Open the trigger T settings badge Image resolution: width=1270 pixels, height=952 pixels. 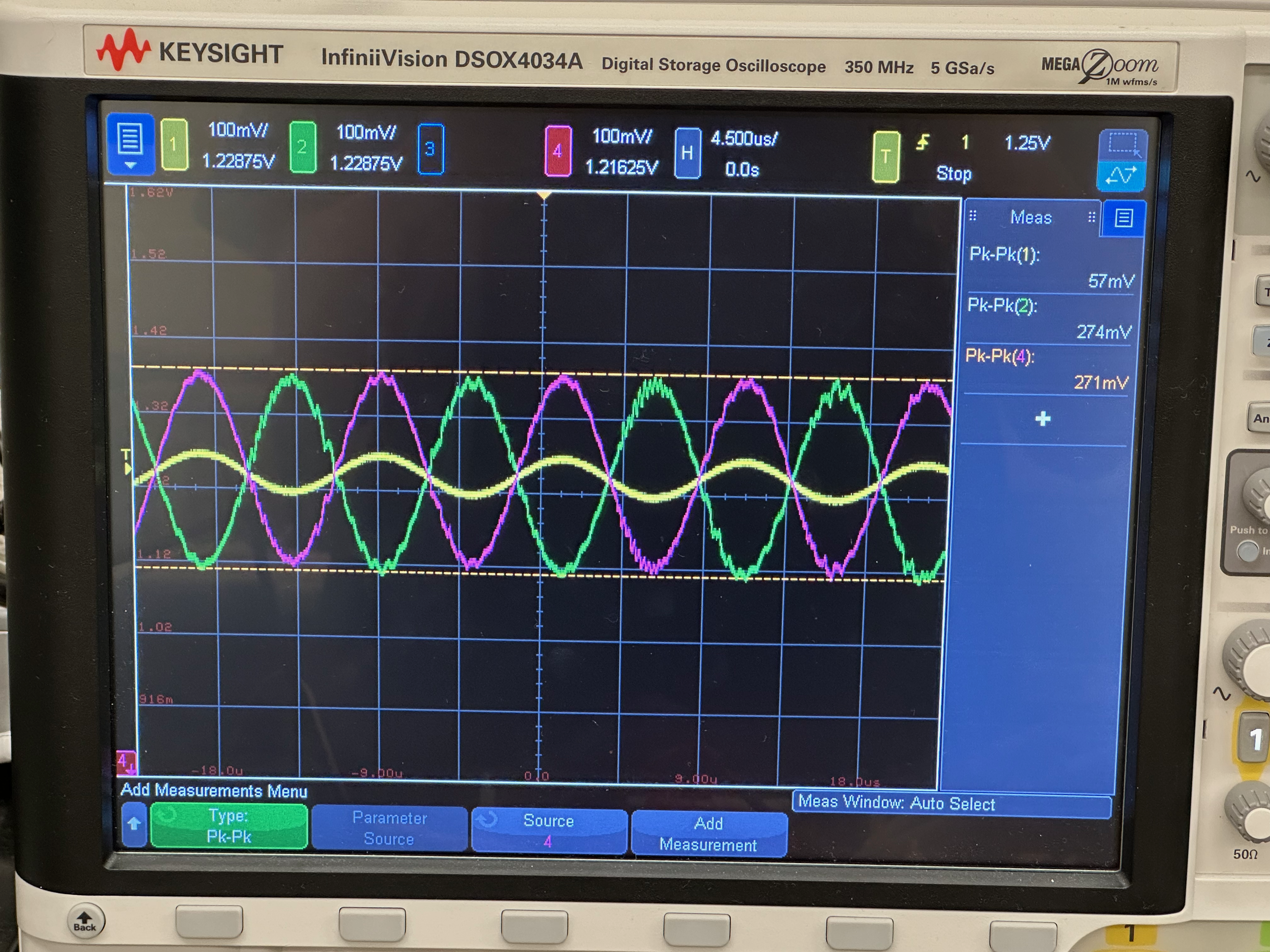[x=886, y=157]
